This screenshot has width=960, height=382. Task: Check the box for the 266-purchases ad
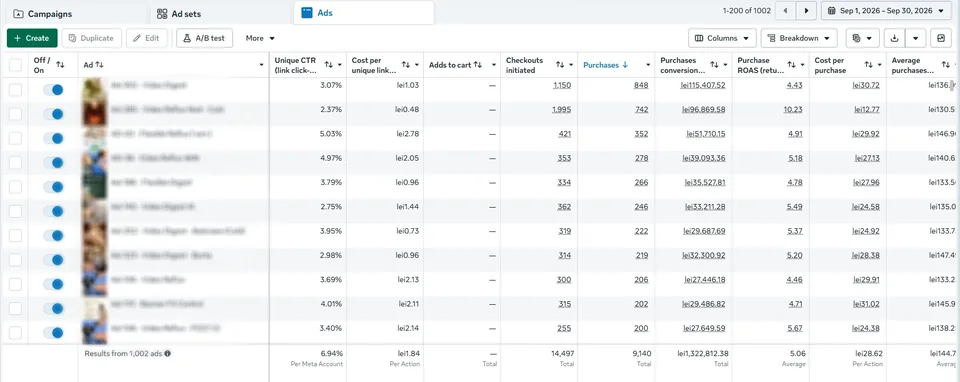[15, 187]
